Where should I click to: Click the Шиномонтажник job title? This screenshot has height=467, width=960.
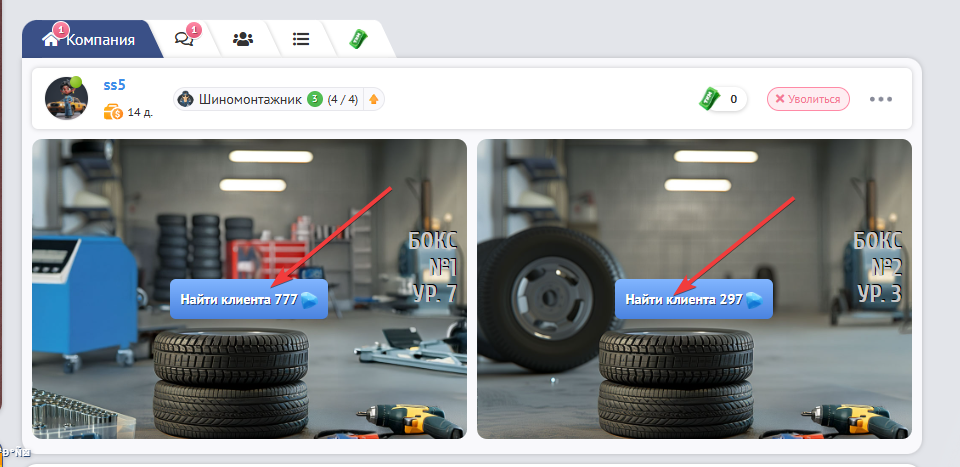[x=250, y=99]
